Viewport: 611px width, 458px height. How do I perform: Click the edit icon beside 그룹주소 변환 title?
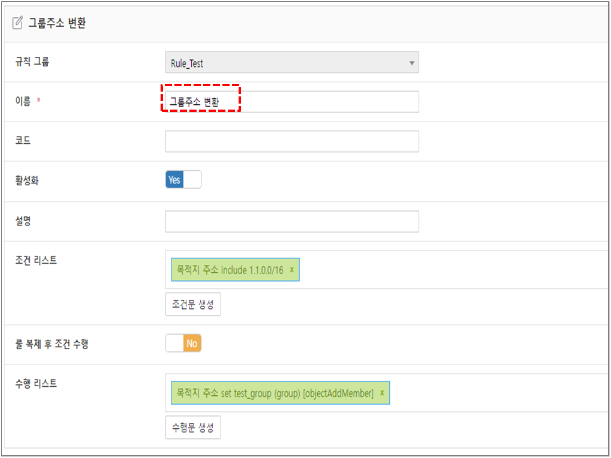(x=17, y=23)
